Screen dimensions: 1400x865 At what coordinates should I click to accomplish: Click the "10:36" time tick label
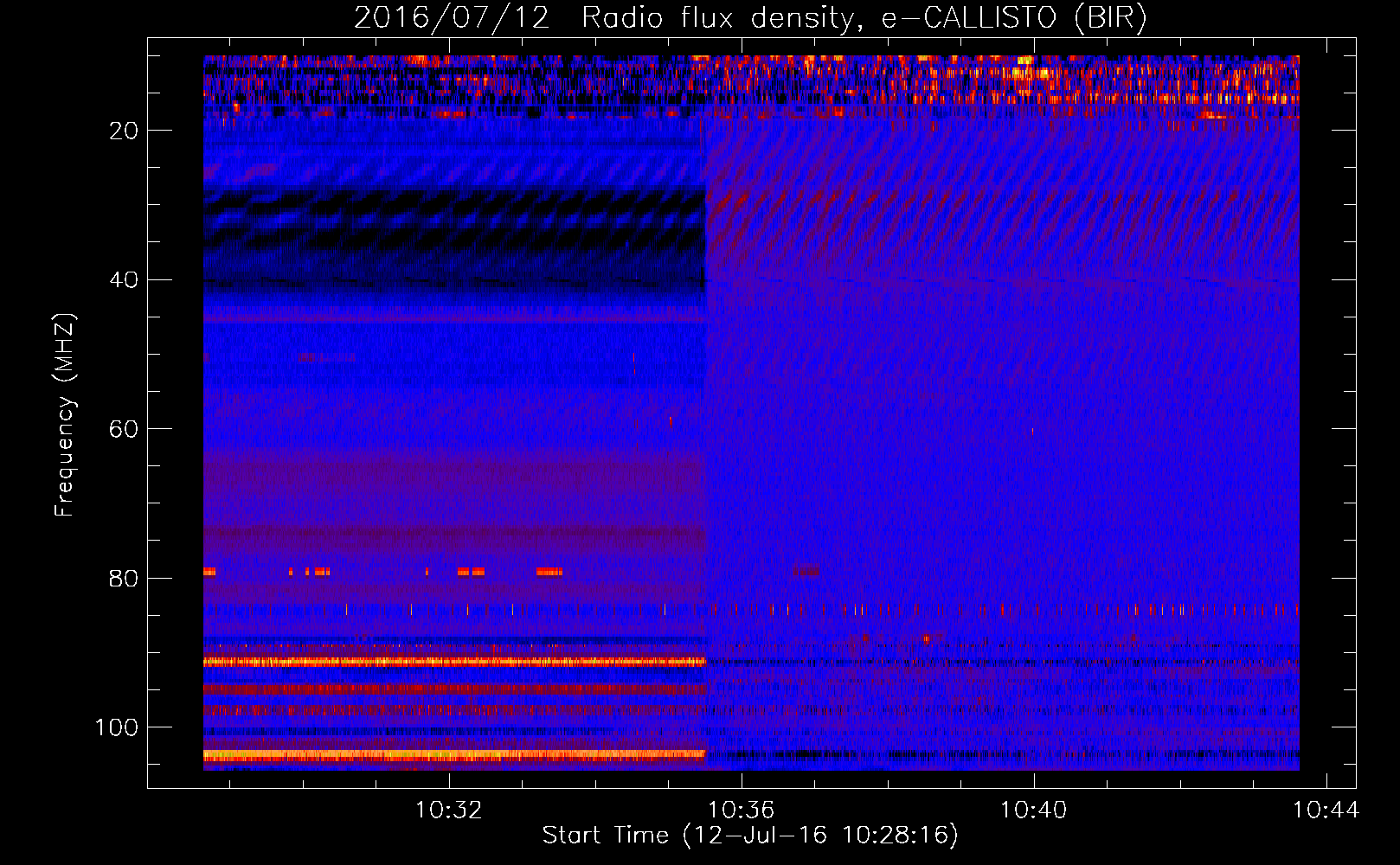pos(741,811)
